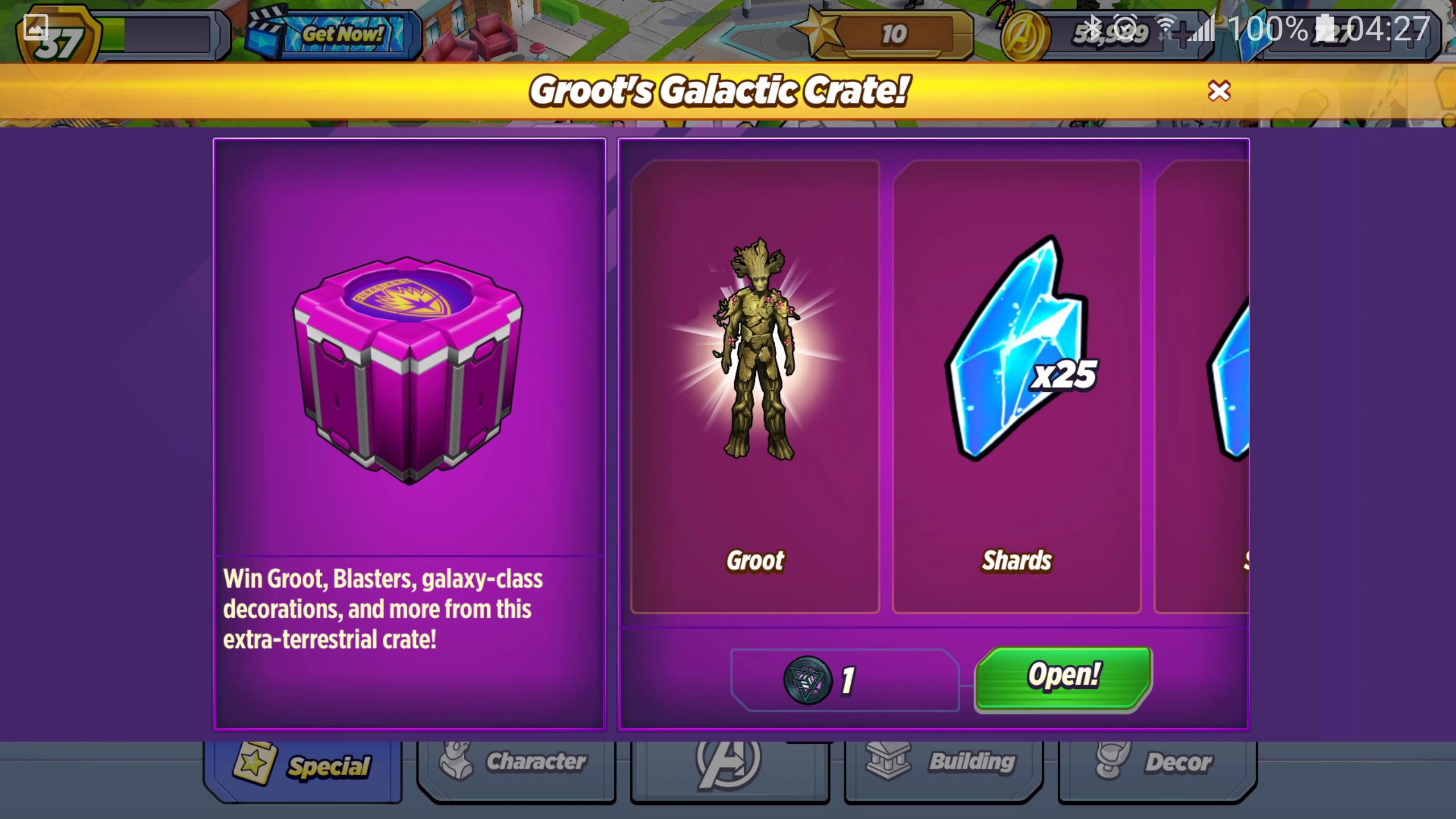Select the Groot reward card
This screenshot has height=819, width=1456.
tap(755, 387)
